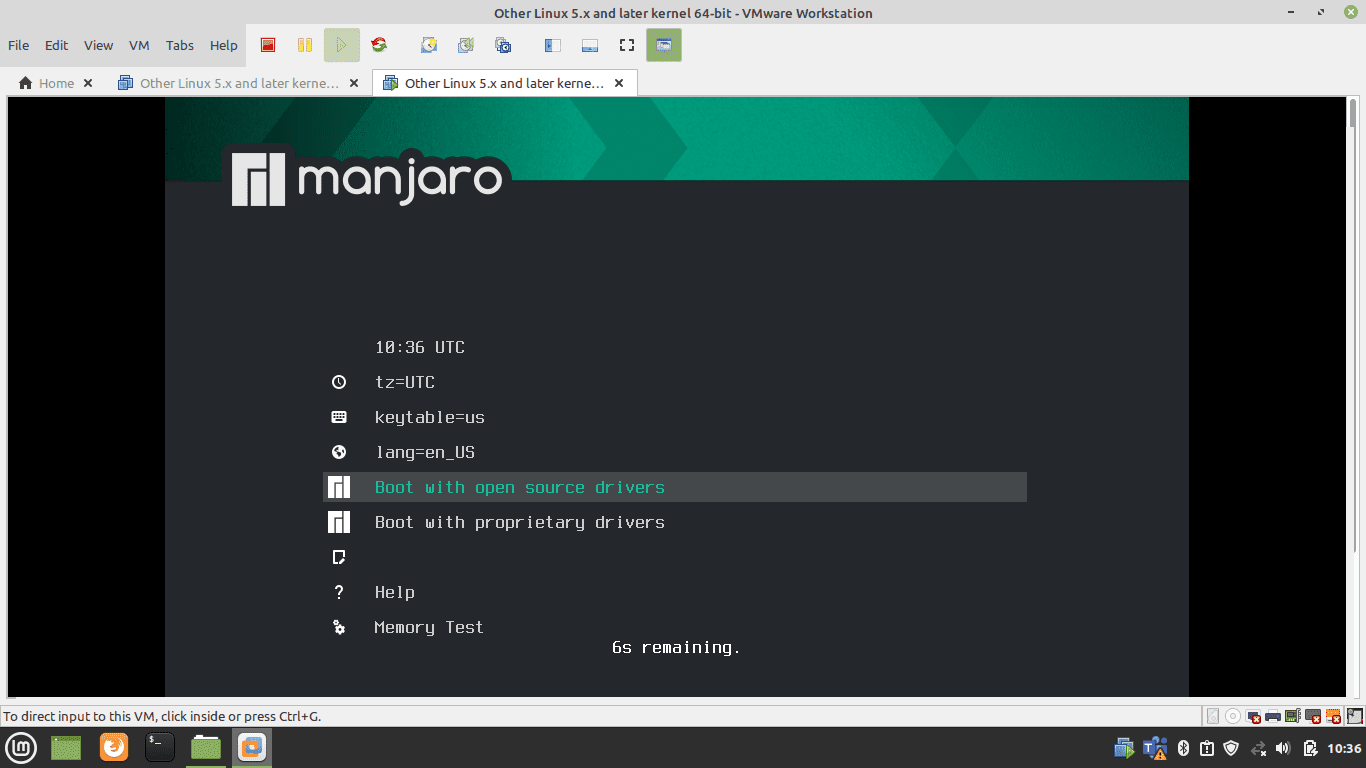Viewport: 1366px width, 768px height.
Task: Open the Bluetooth tray icon
Action: 1182,748
